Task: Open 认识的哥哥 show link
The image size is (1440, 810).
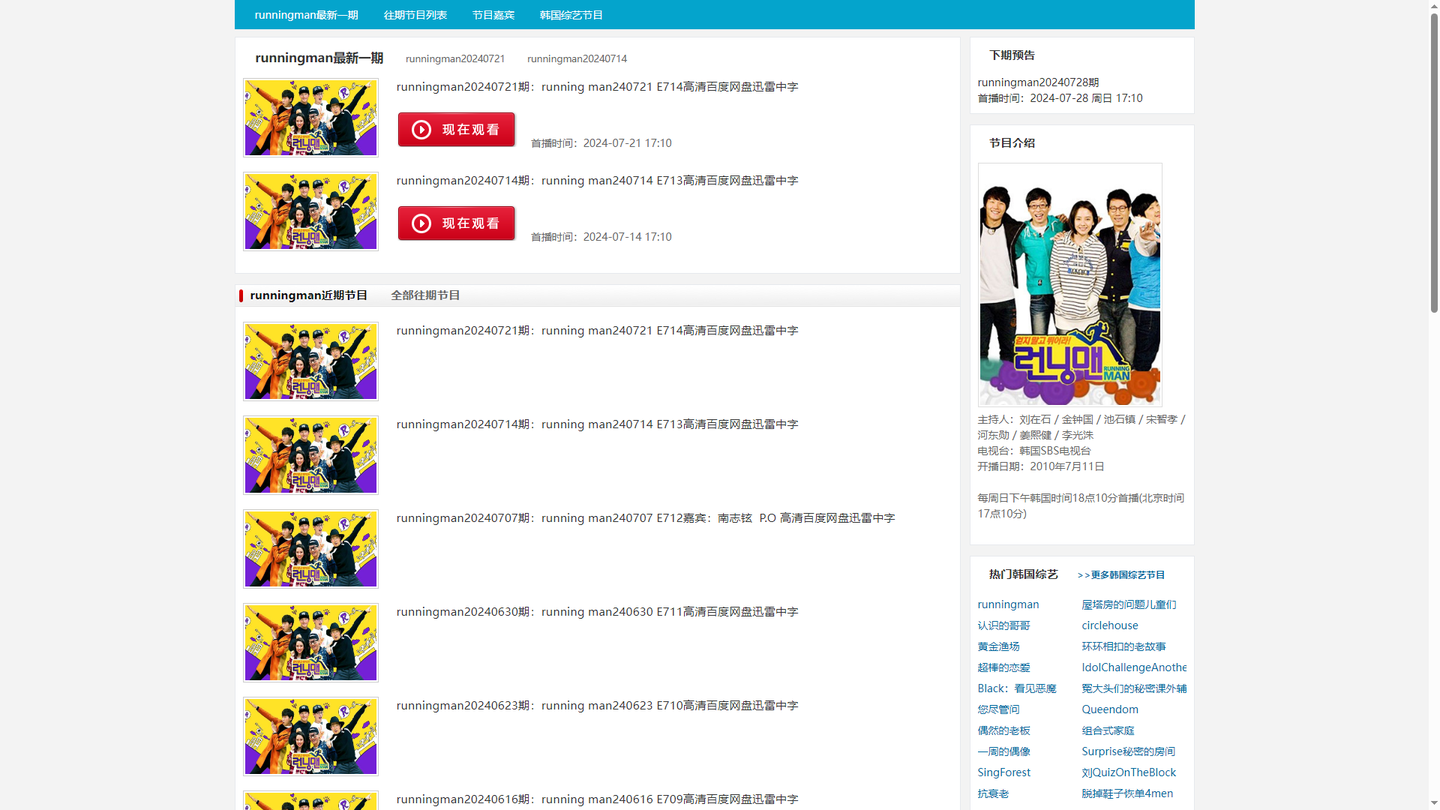Action: pyautogui.click(x=1004, y=626)
